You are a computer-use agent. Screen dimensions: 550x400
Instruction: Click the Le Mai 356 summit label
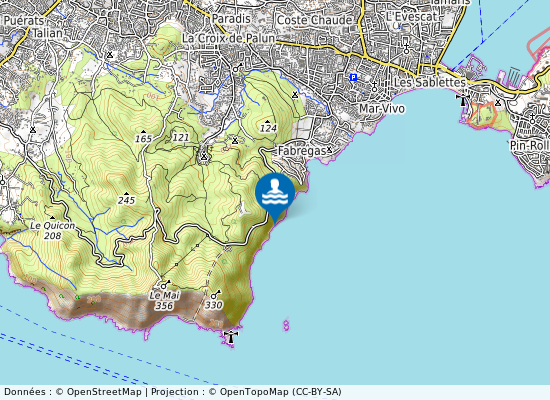(165, 300)
